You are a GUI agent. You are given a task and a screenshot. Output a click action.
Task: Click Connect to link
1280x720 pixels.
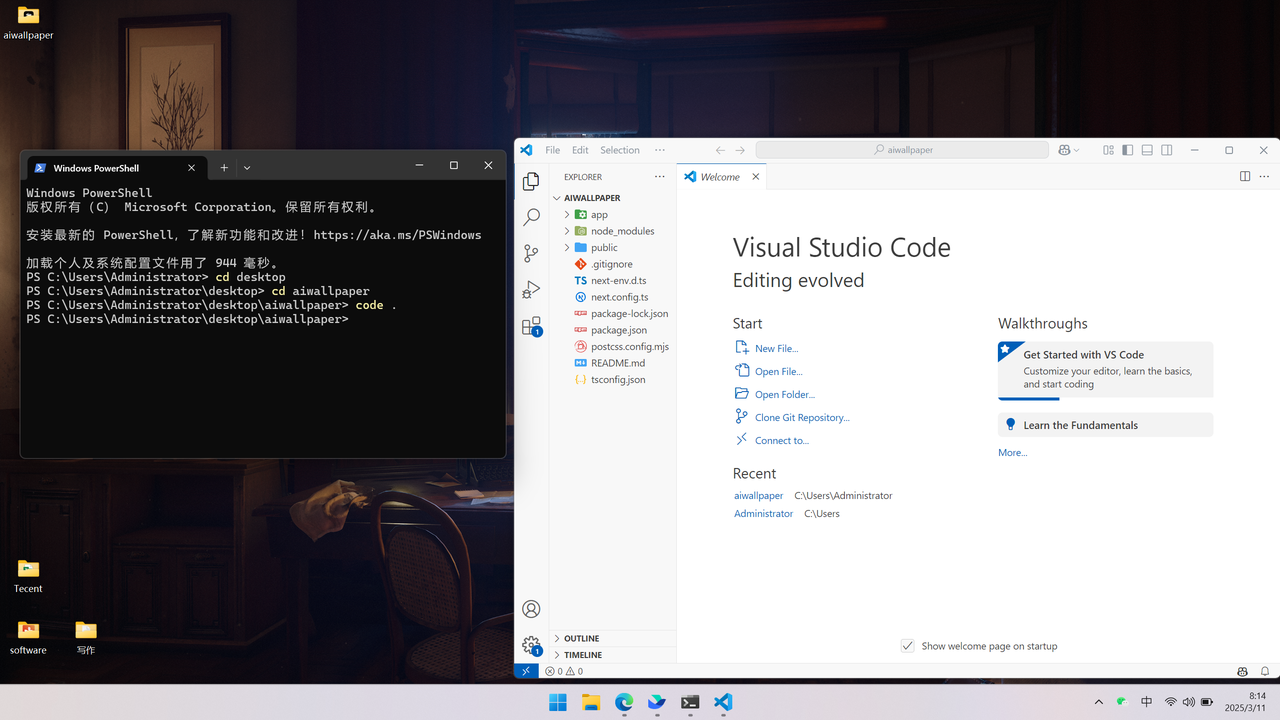[x=782, y=440]
